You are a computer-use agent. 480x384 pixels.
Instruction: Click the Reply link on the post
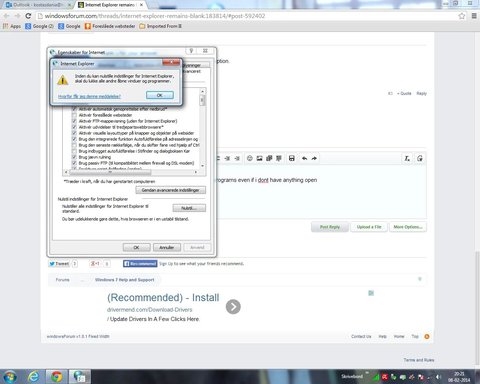[x=421, y=93]
